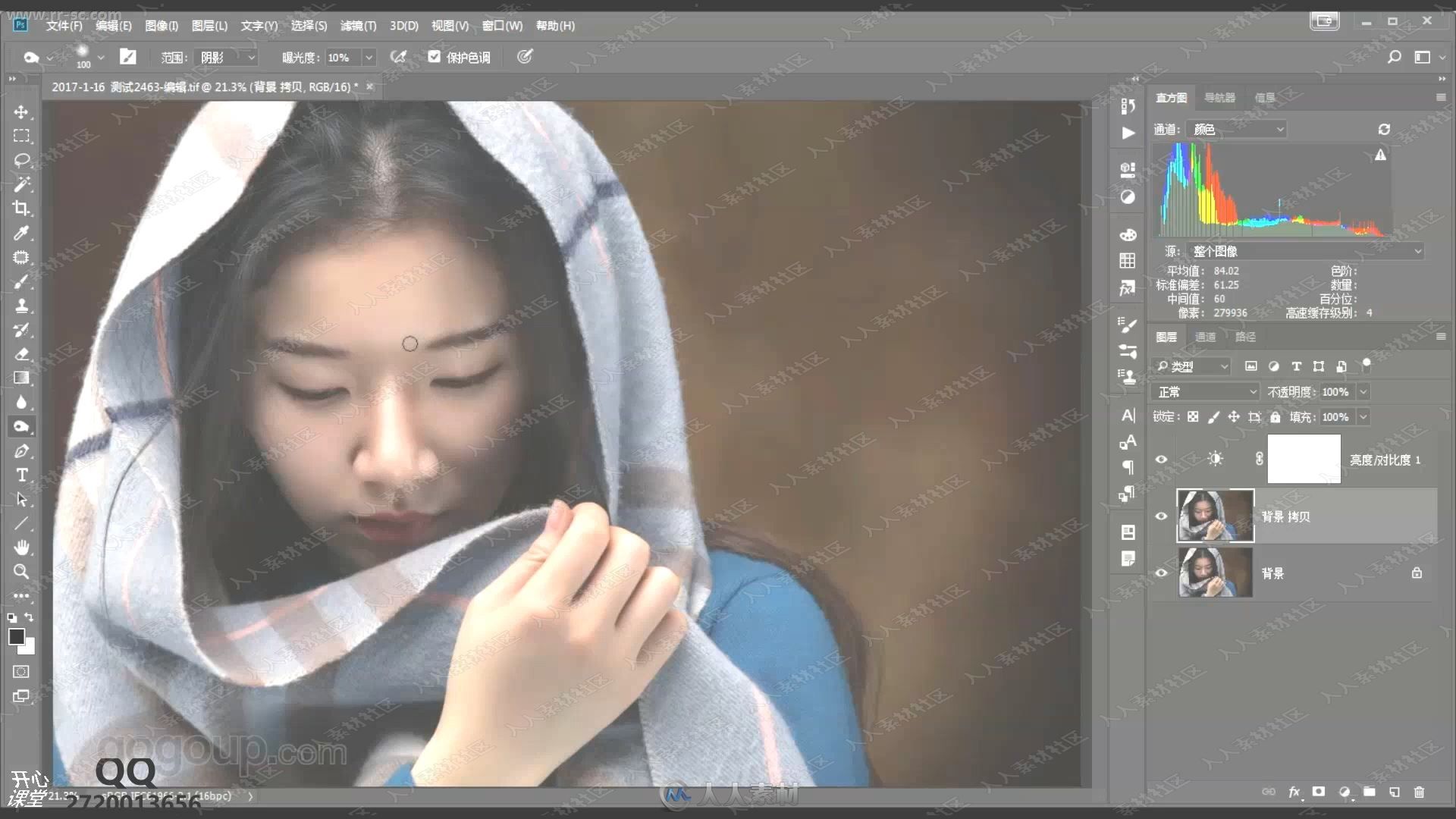Hide the 亮度/对比度 1 layer
1456x819 pixels.
(1161, 460)
